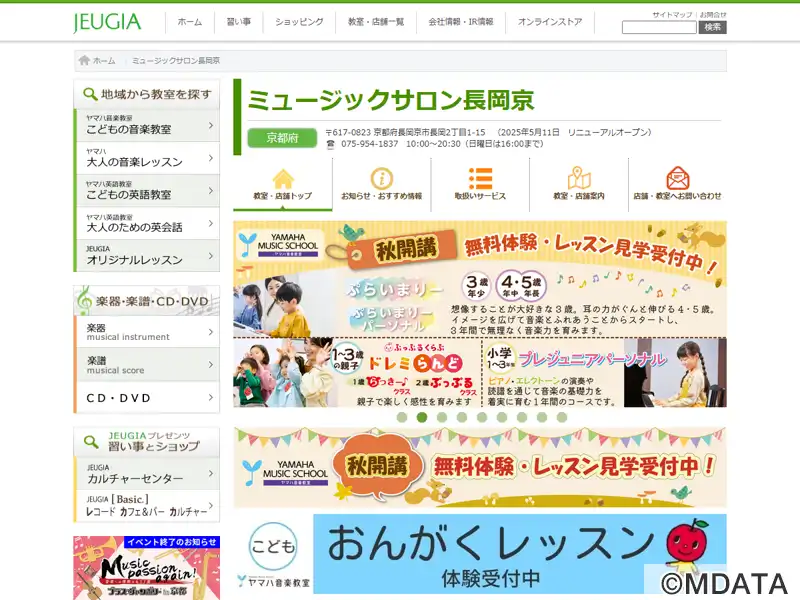
Task: Click the map icon for 教室・店舗案内
Action: 579,179
